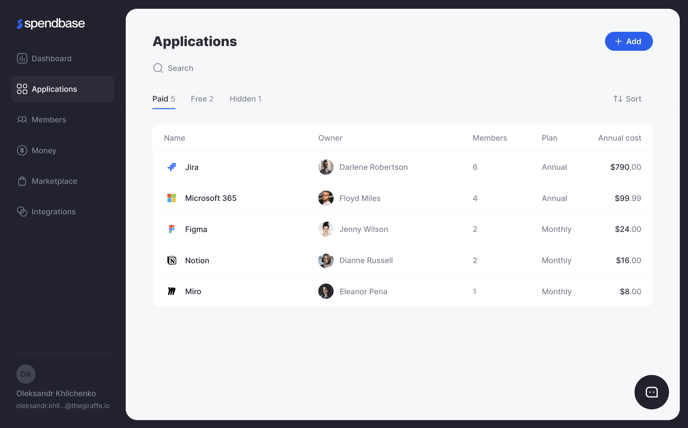Click the Figma app icon
The height and width of the screenshot is (428, 688).
tap(172, 229)
